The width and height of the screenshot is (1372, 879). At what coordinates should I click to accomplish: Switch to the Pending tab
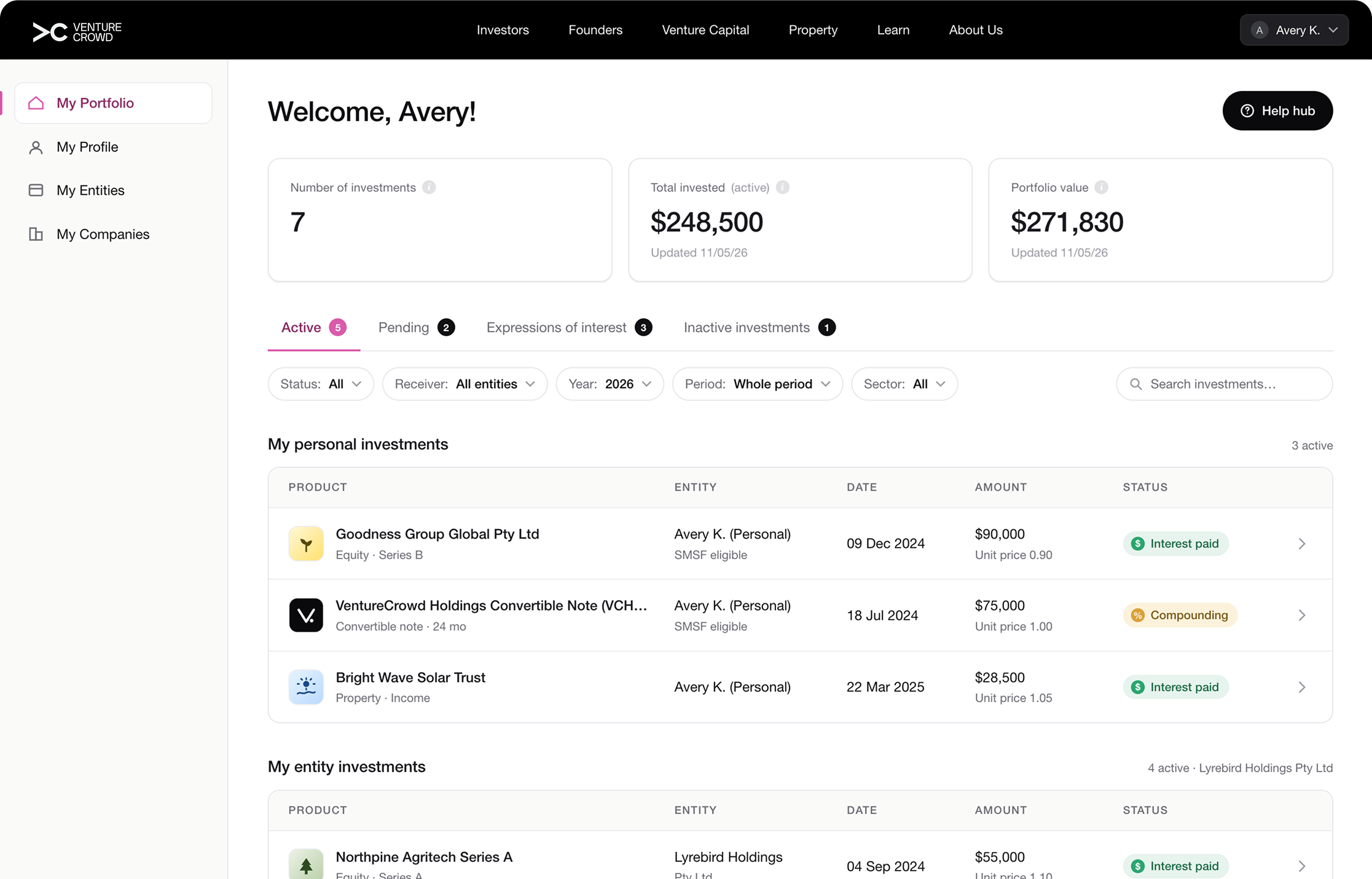(417, 327)
